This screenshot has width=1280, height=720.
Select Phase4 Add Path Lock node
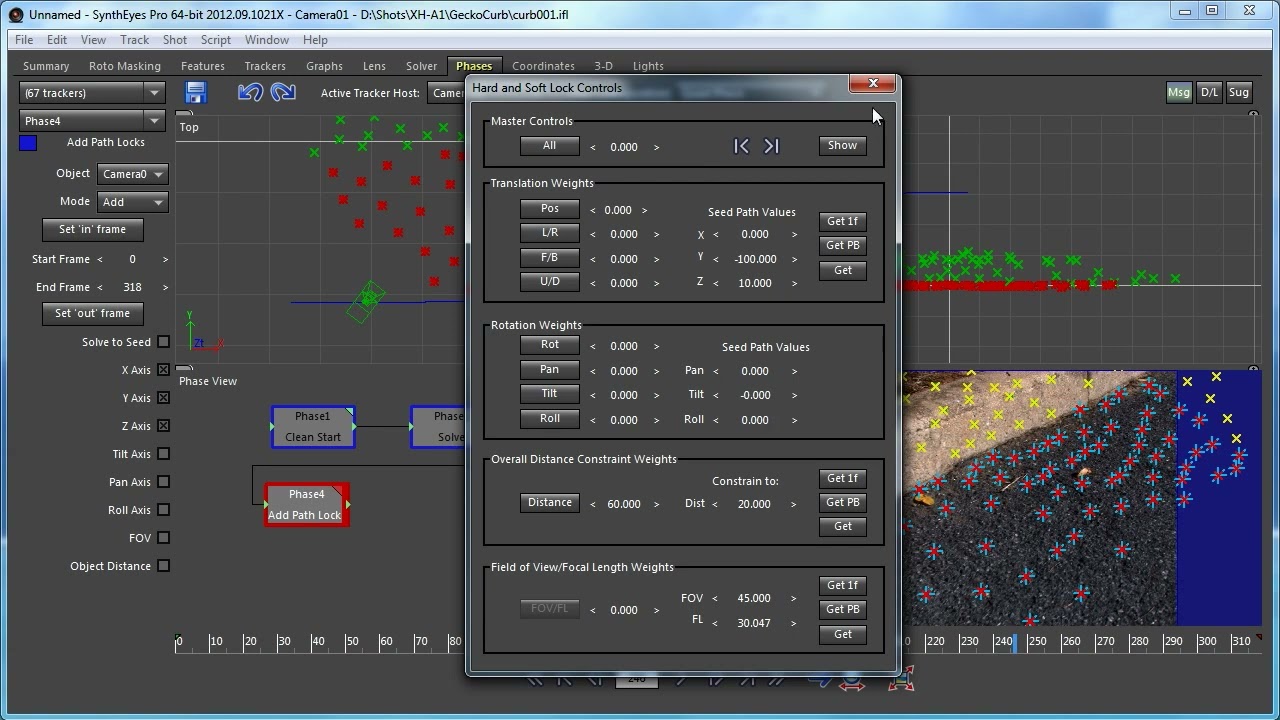pyautogui.click(x=306, y=505)
